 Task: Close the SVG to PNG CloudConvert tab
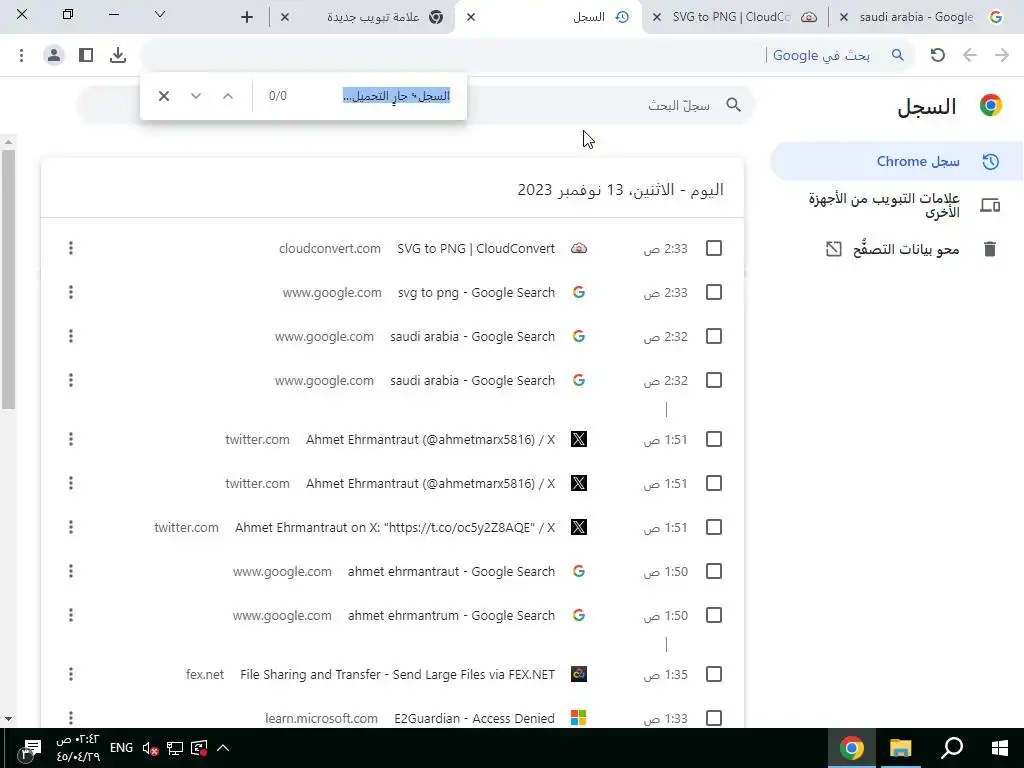click(x=656, y=17)
